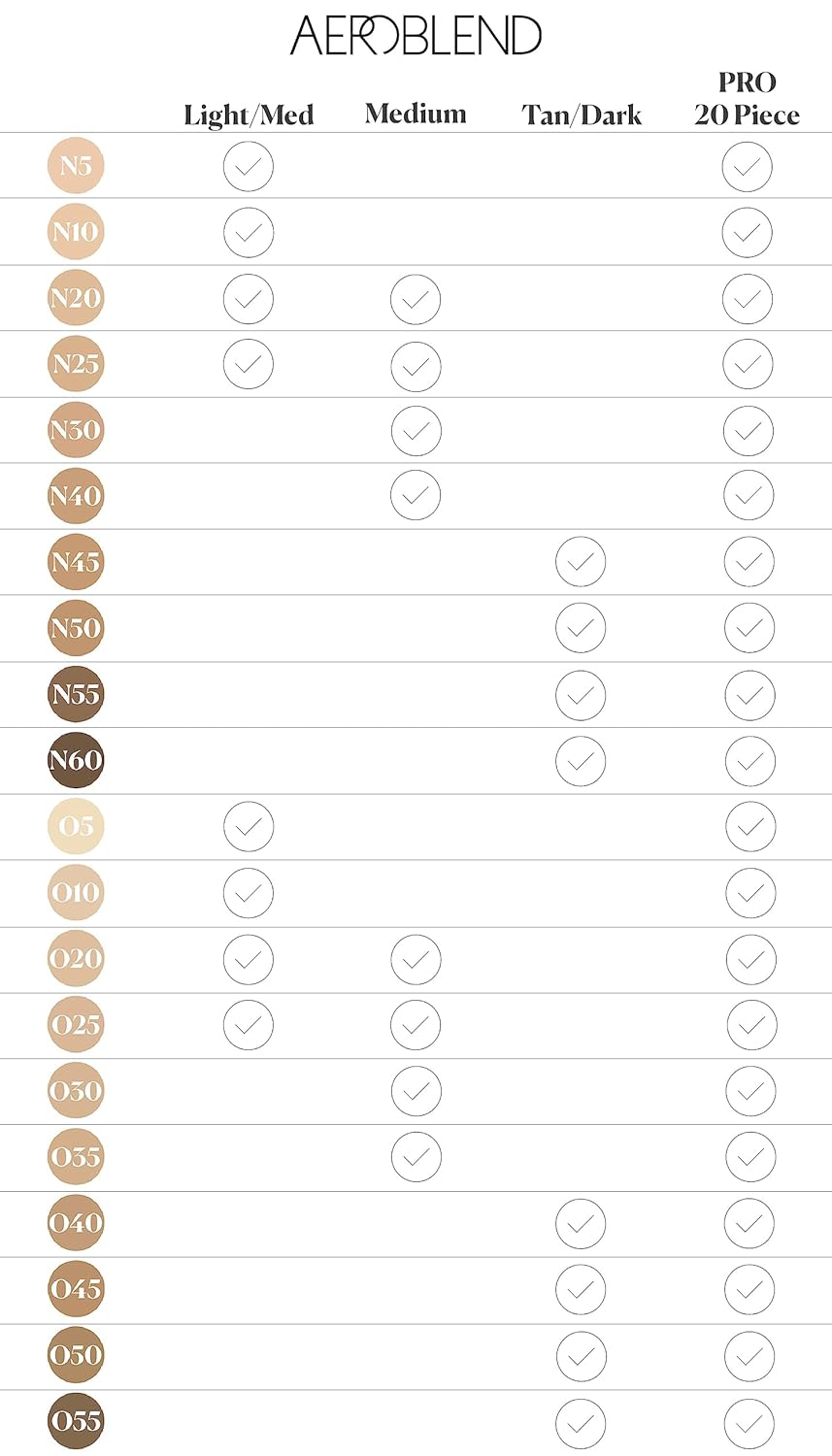Click the N10 PRO 20 Piece checkmark
832x1456 pixels.
pos(748,232)
